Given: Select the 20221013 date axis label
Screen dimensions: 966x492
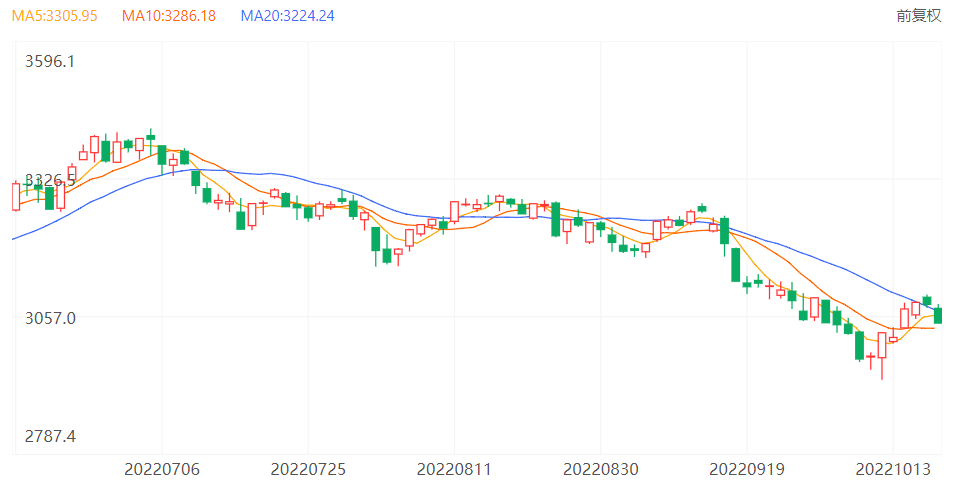Looking at the screenshot, I should [x=893, y=470].
